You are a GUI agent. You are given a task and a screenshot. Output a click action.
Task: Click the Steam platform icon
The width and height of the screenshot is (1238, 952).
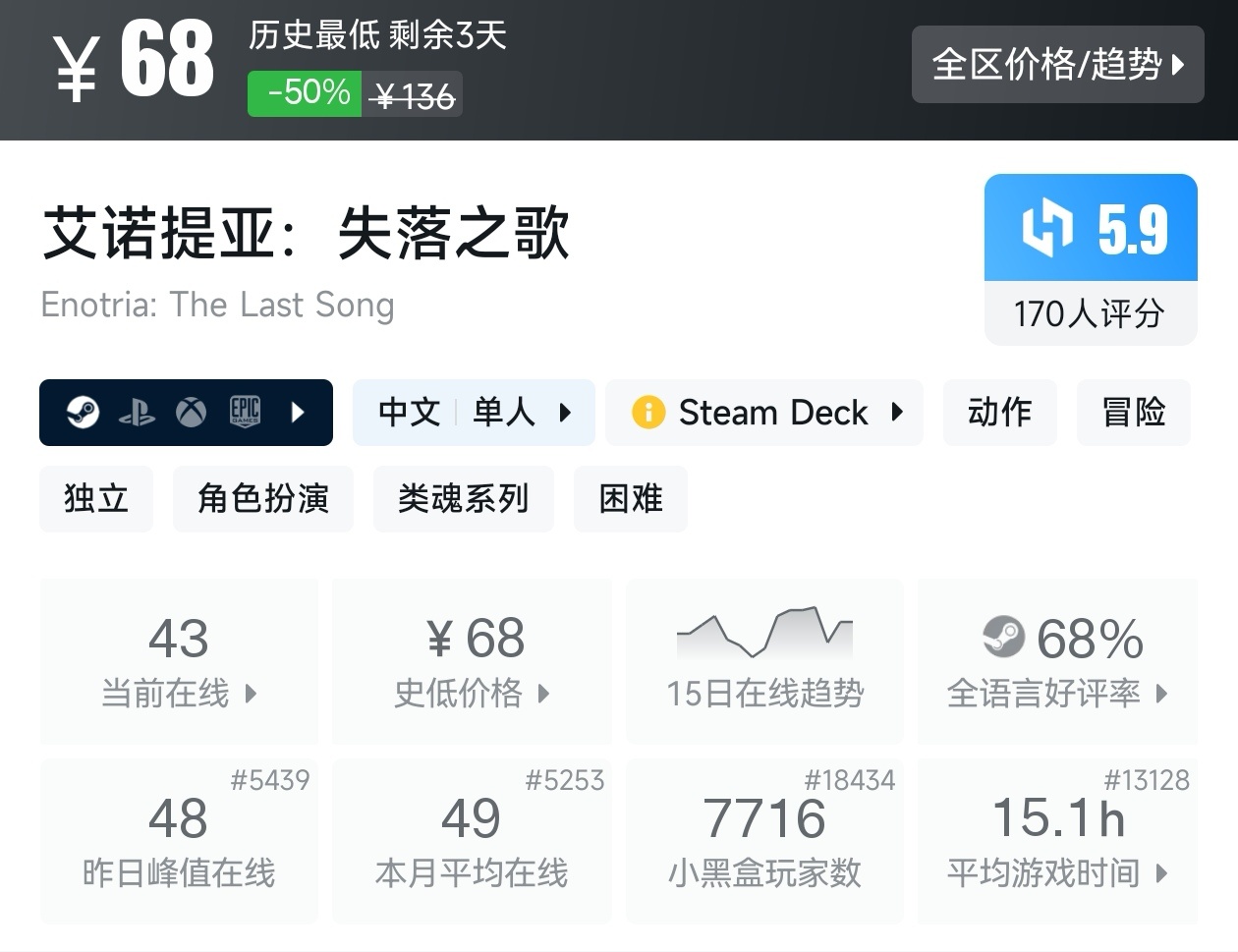click(x=83, y=413)
